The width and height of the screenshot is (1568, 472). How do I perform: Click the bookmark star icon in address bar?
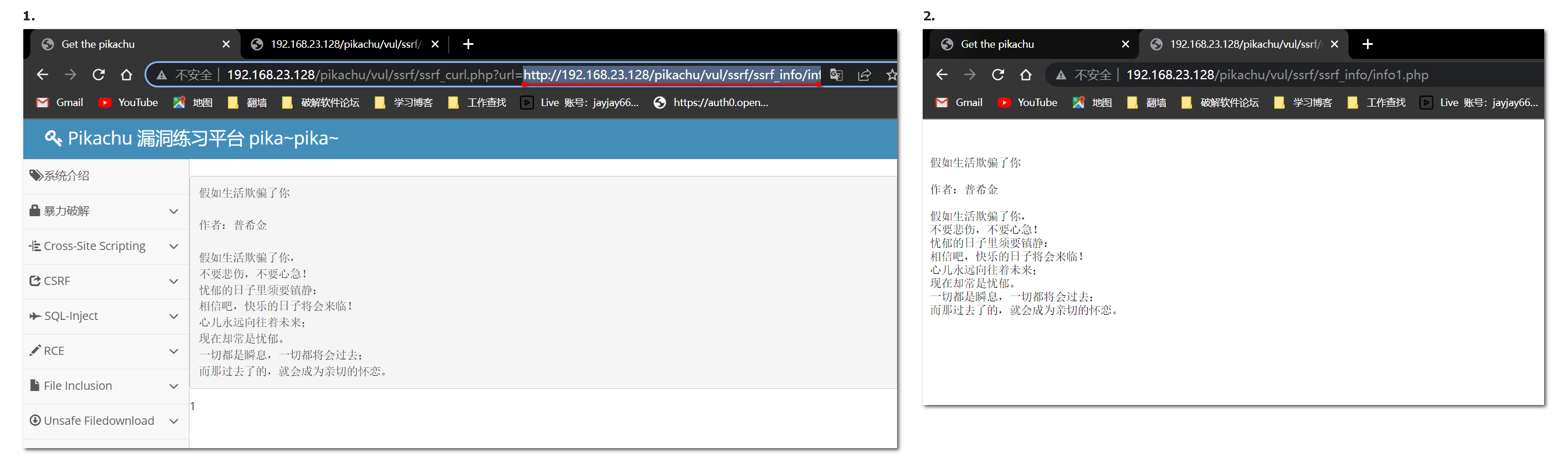tap(891, 75)
